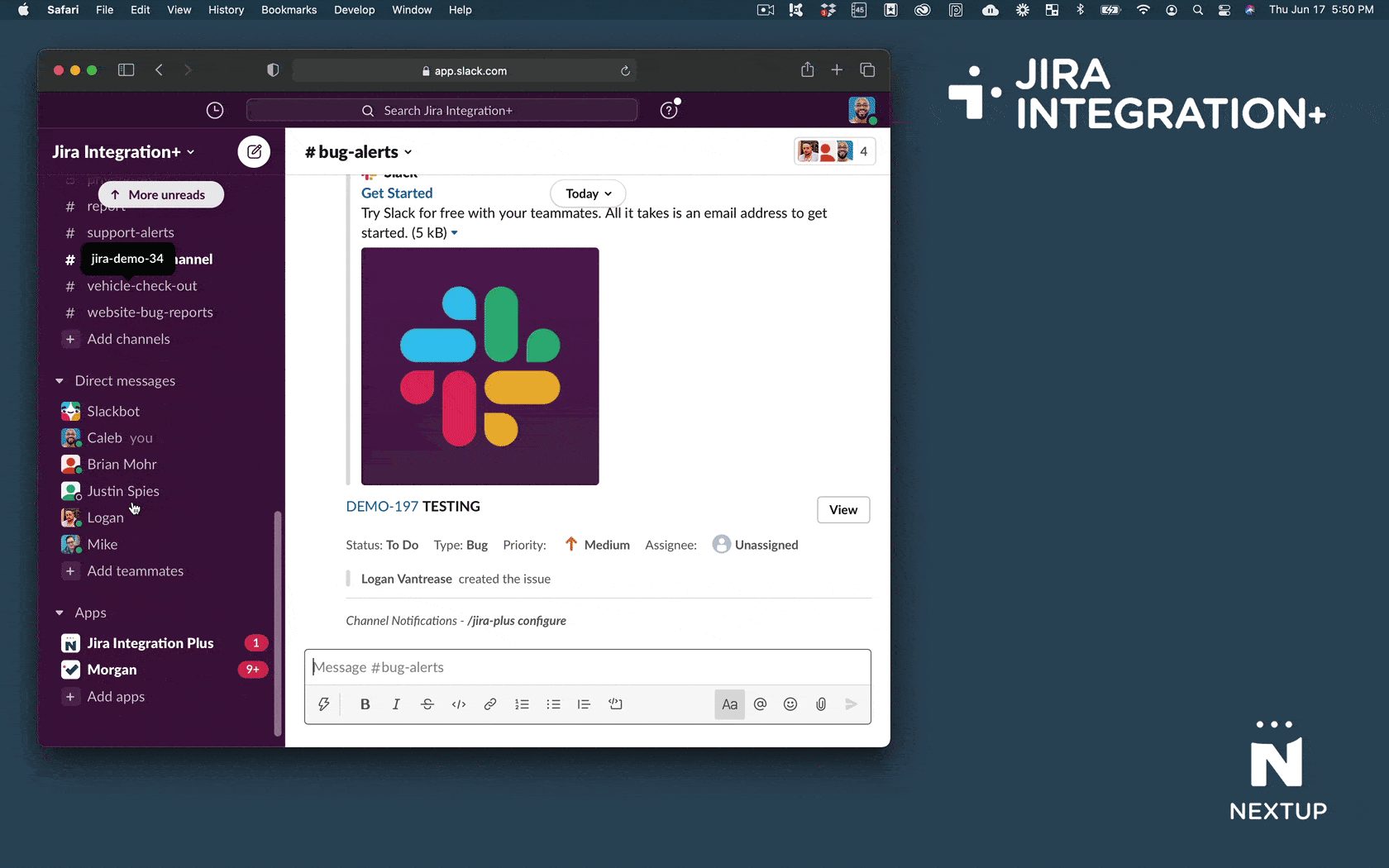The height and width of the screenshot is (868, 1389).
Task: Open the Jira Integration+ workspace menu
Action: point(123,152)
